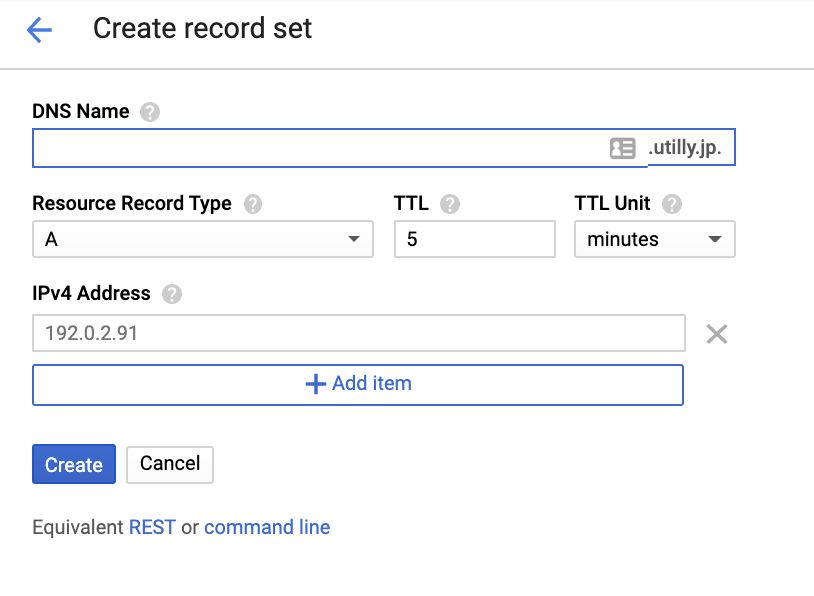Show help for TTL Unit
Screen dimensions: 814x596
point(672,204)
